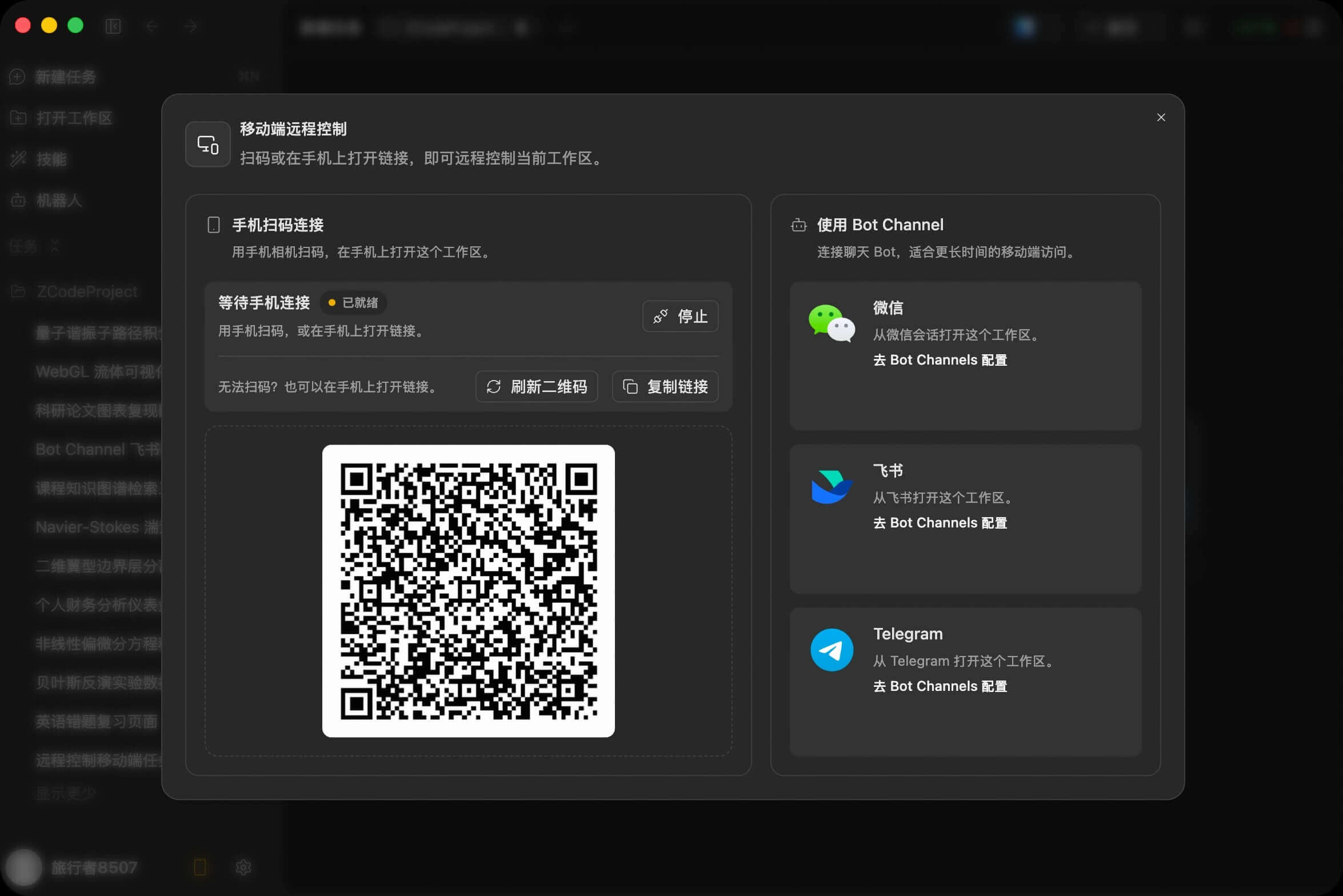Copy the link with 复制链接

[x=665, y=387]
